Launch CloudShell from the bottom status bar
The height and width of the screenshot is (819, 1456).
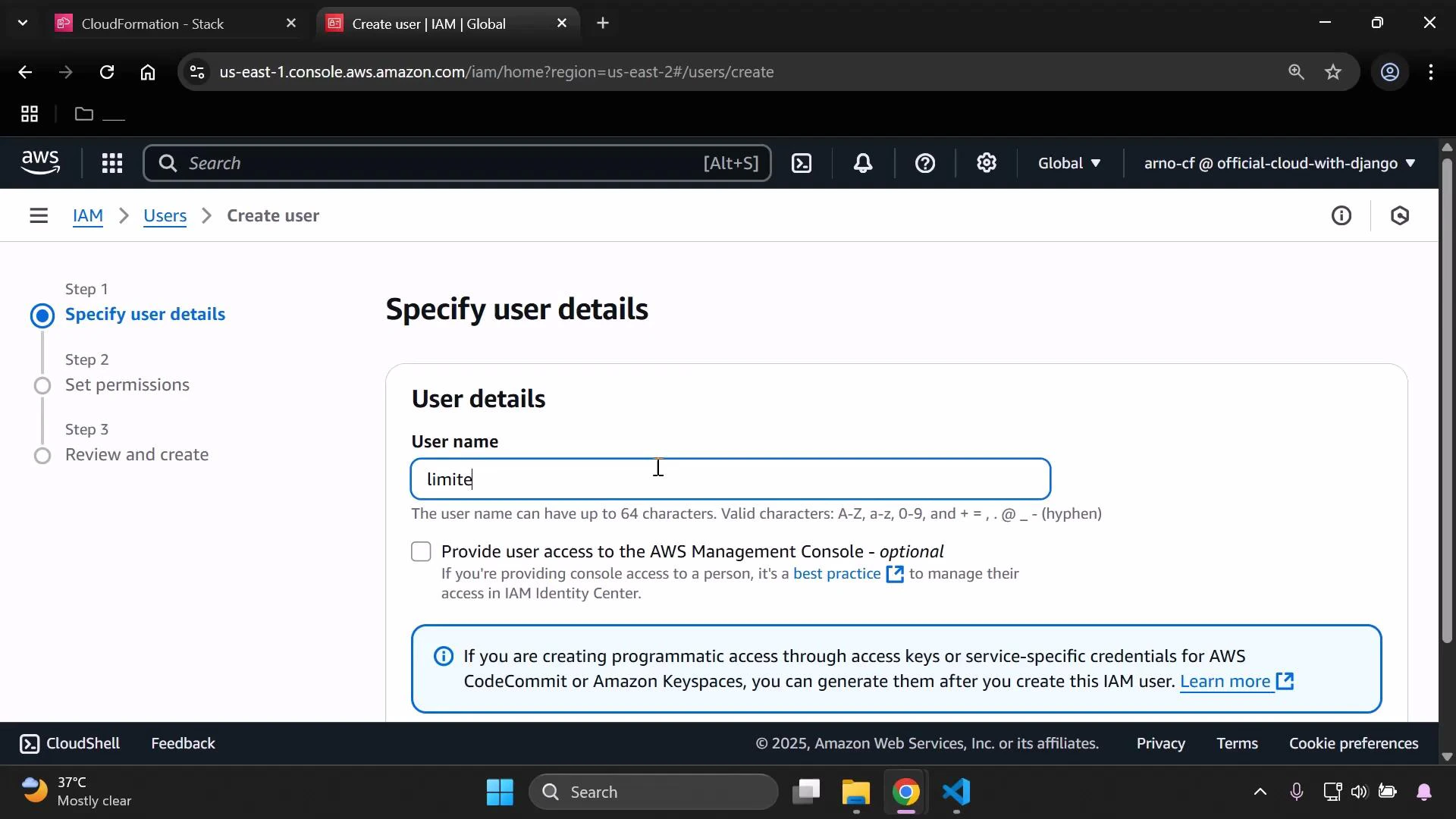[70, 743]
